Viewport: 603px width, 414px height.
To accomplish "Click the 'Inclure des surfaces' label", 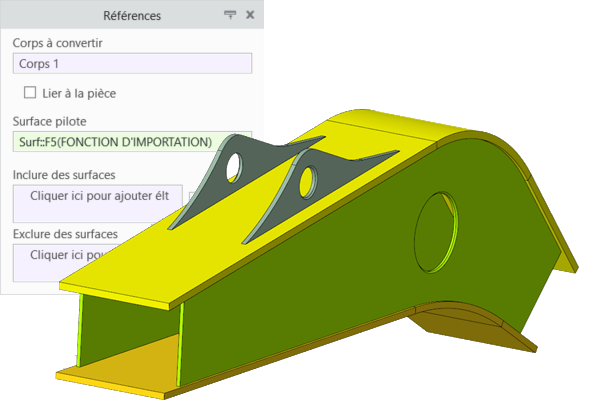I will [x=64, y=175].
